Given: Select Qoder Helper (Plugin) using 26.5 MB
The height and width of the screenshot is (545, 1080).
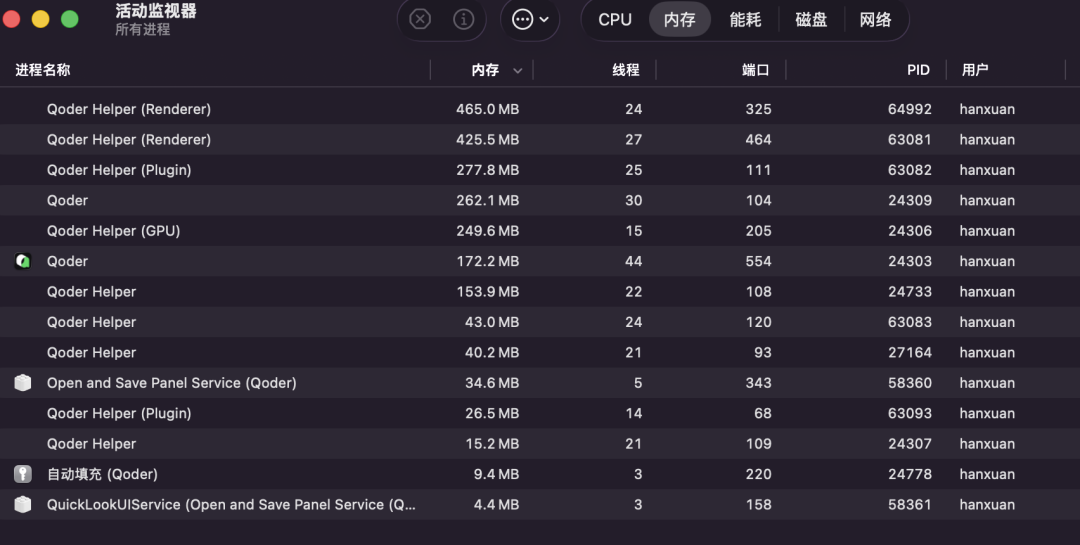Looking at the screenshot, I should [540, 413].
